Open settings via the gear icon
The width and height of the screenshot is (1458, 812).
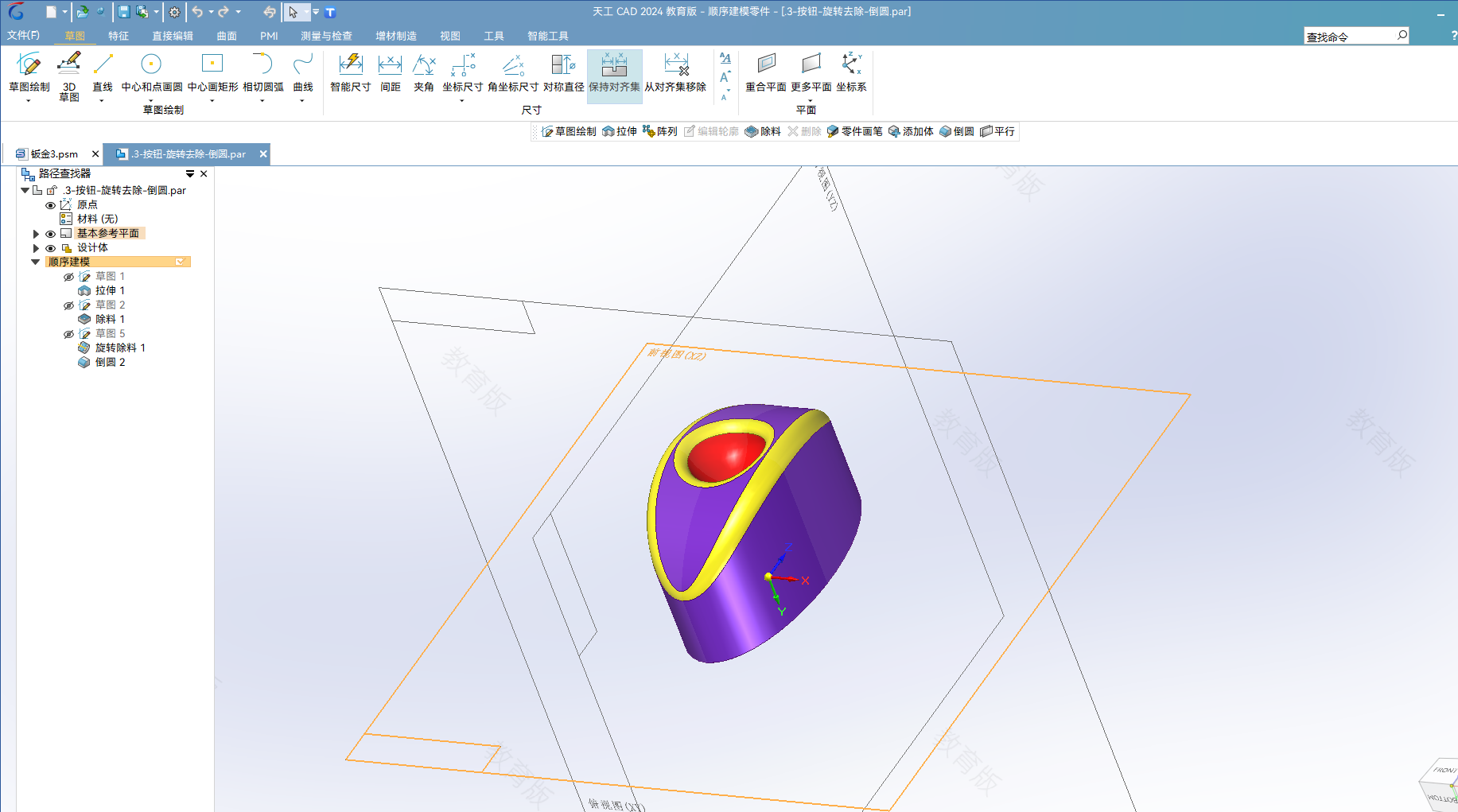[x=174, y=12]
